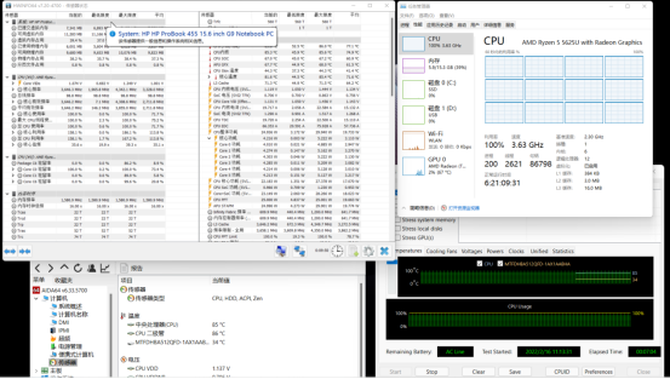Select GPU 0 thumbnail in Task Manager
This screenshot has height=379, width=670.
[x=437, y=166]
